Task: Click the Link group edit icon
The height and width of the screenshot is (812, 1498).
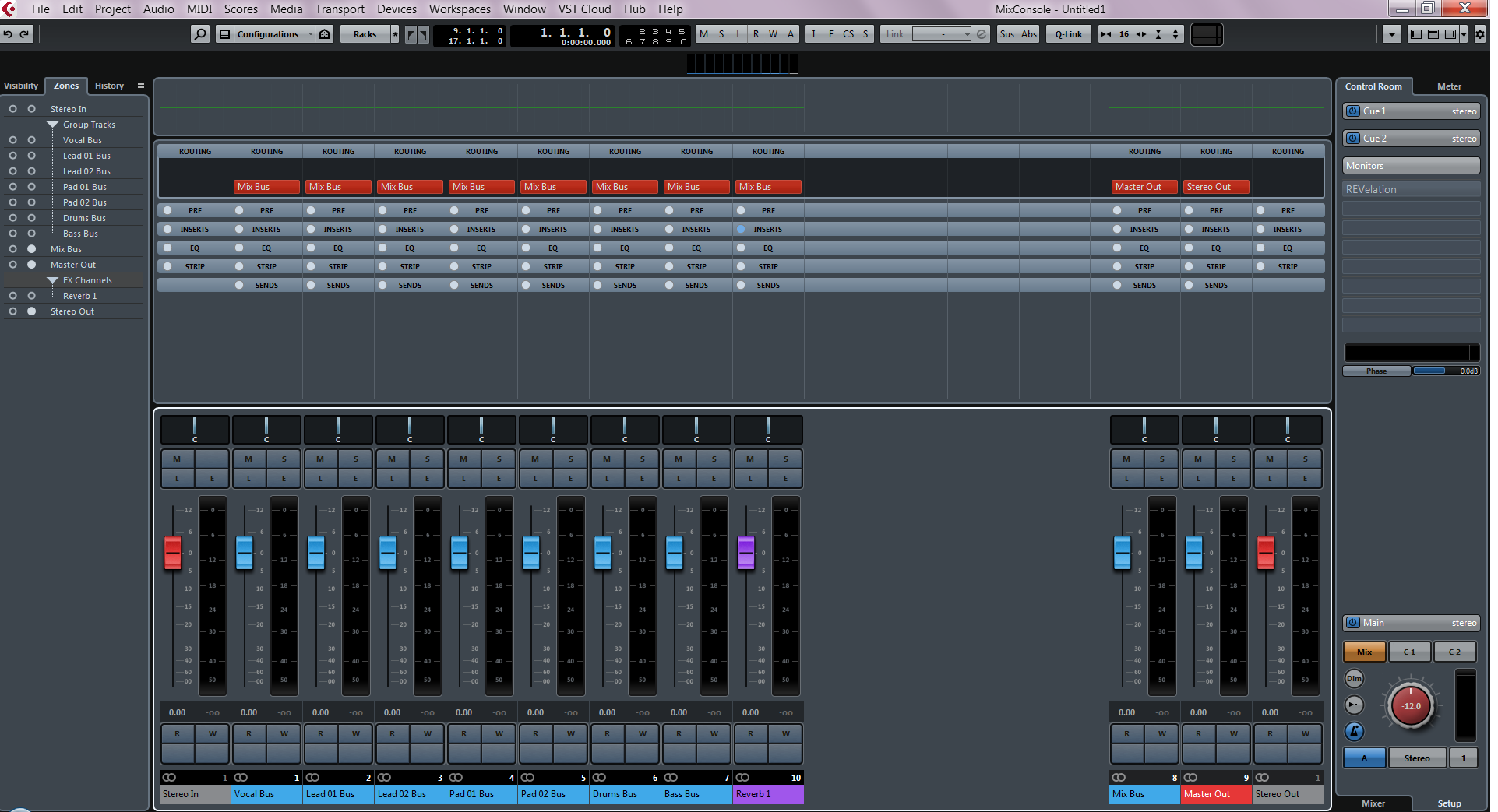Action: click(x=982, y=34)
